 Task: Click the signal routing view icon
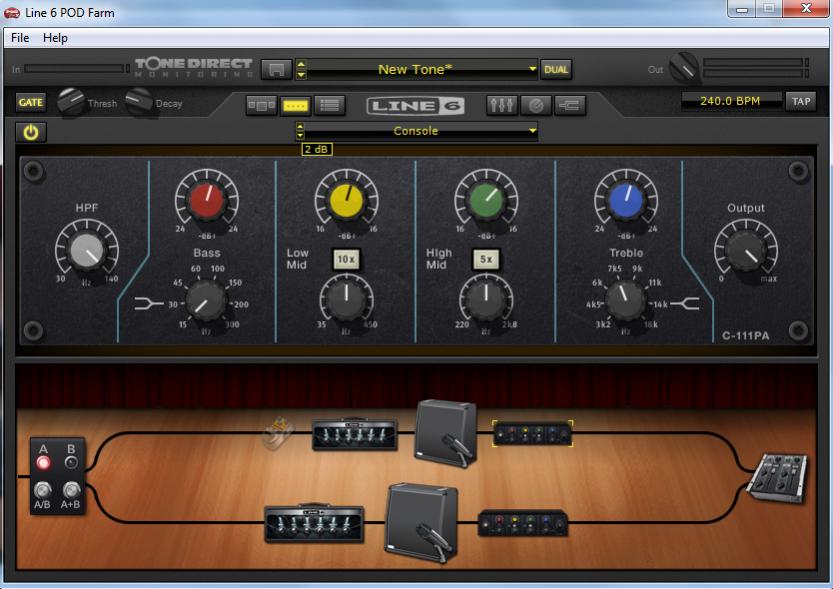pos(570,105)
